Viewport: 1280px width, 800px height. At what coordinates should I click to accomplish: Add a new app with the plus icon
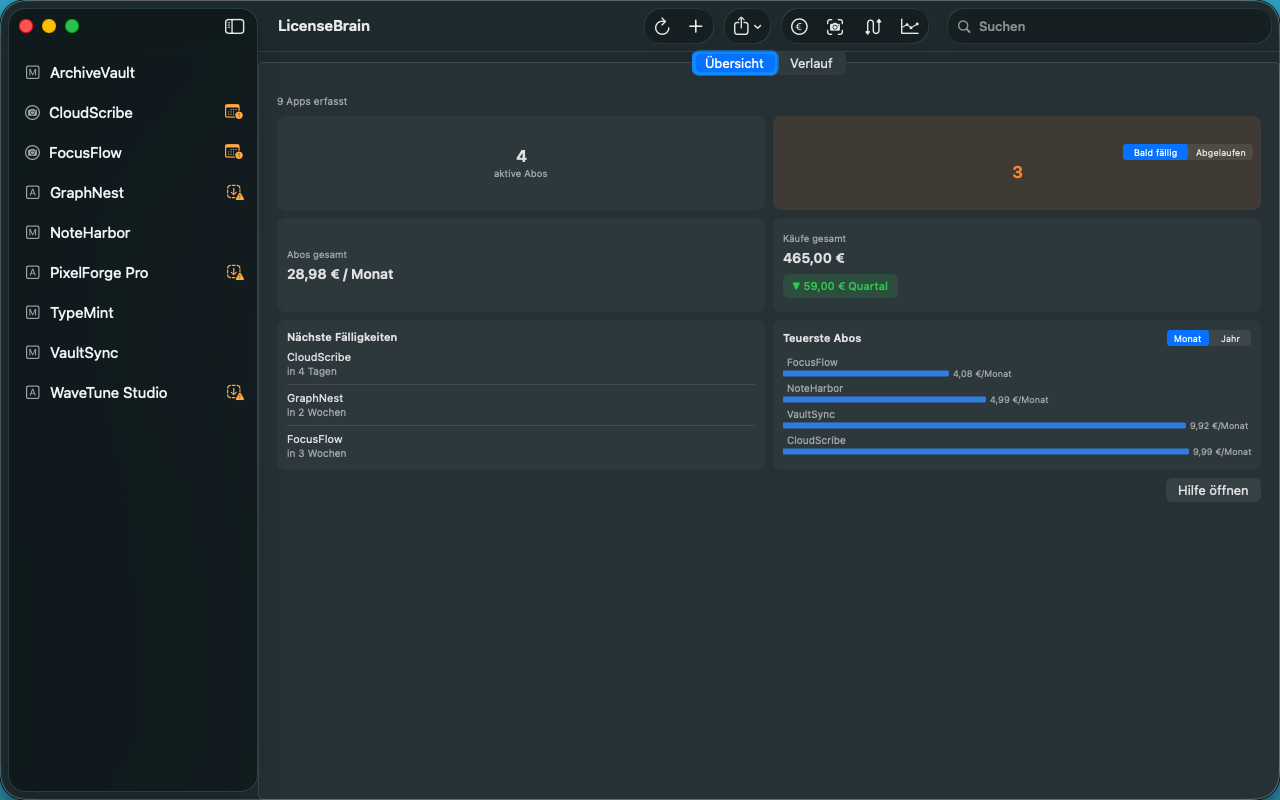[696, 27]
